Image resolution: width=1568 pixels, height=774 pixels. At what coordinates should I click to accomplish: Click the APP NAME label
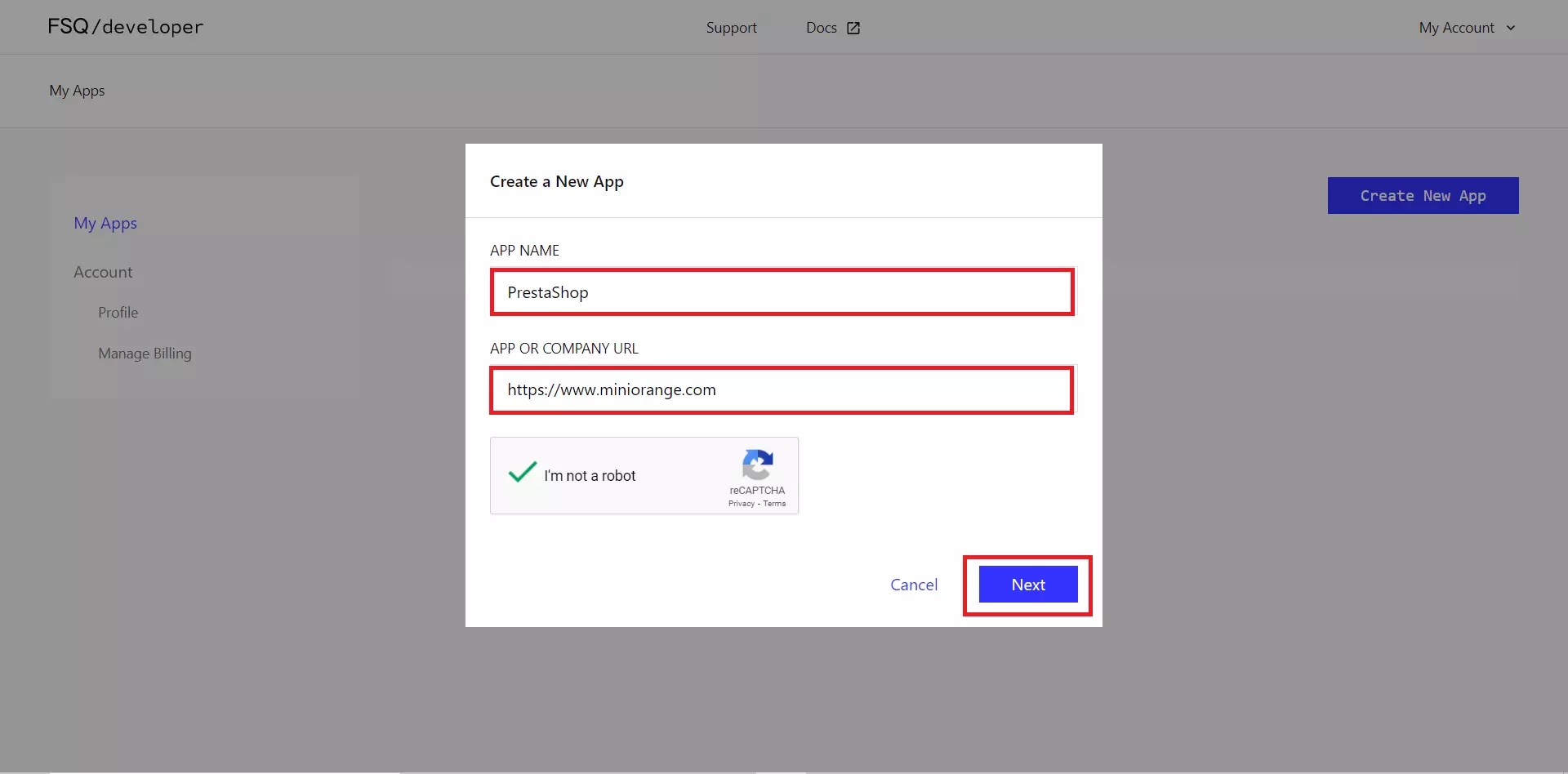(x=524, y=251)
